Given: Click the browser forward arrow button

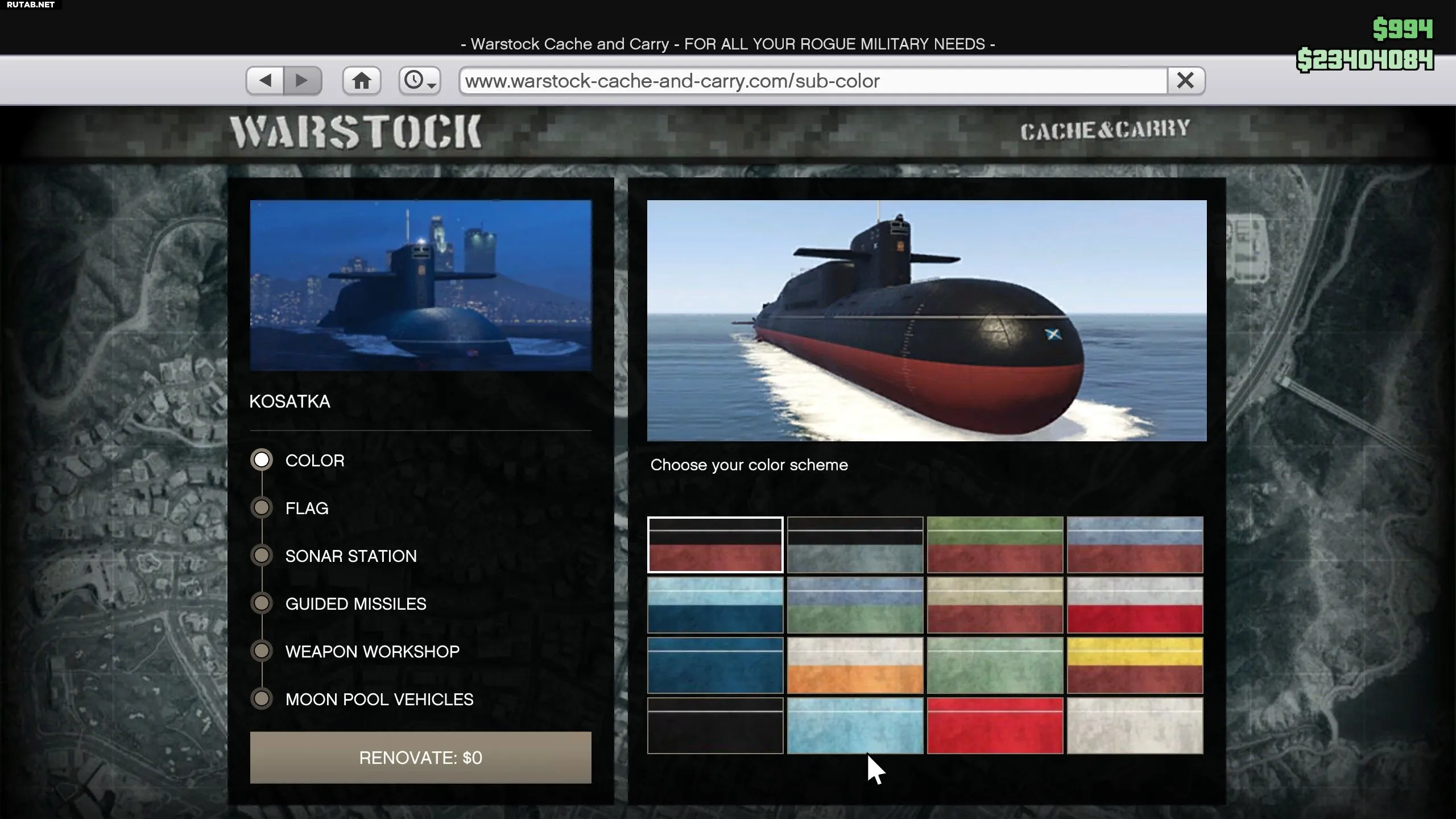Looking at the screenshot, I should coord(302,80).
